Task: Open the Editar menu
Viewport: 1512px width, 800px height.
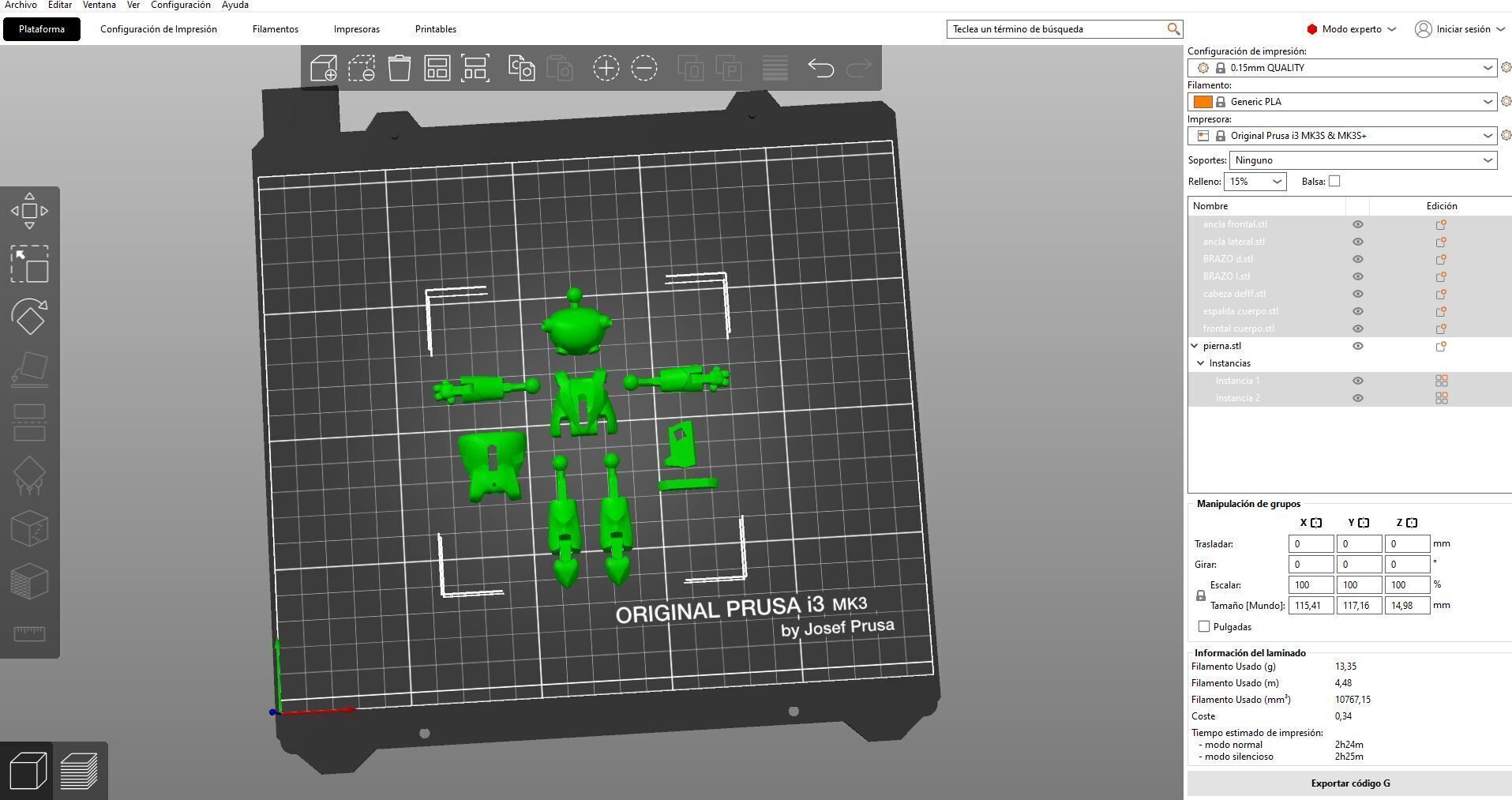Action: pos(60,5)
